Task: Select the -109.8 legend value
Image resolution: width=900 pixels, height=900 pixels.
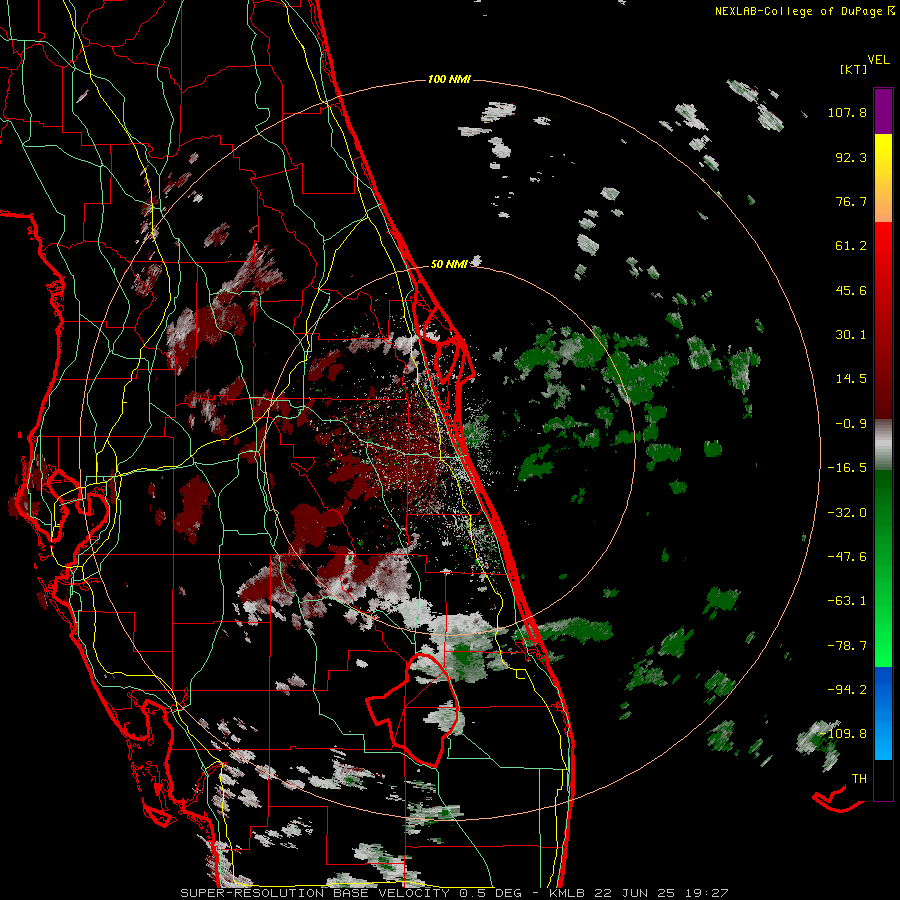Action: pyautogui.click(x=843, y=734)
